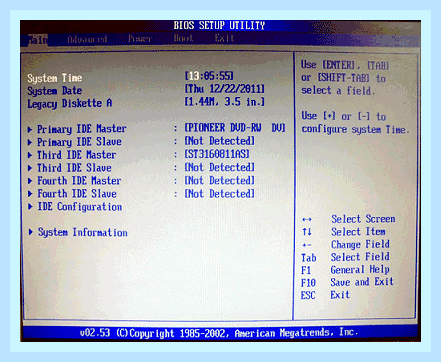Image resolution: width=441 pixels, height=362 pixels.
Task: Click the General Help text
Action: (360, 269)
